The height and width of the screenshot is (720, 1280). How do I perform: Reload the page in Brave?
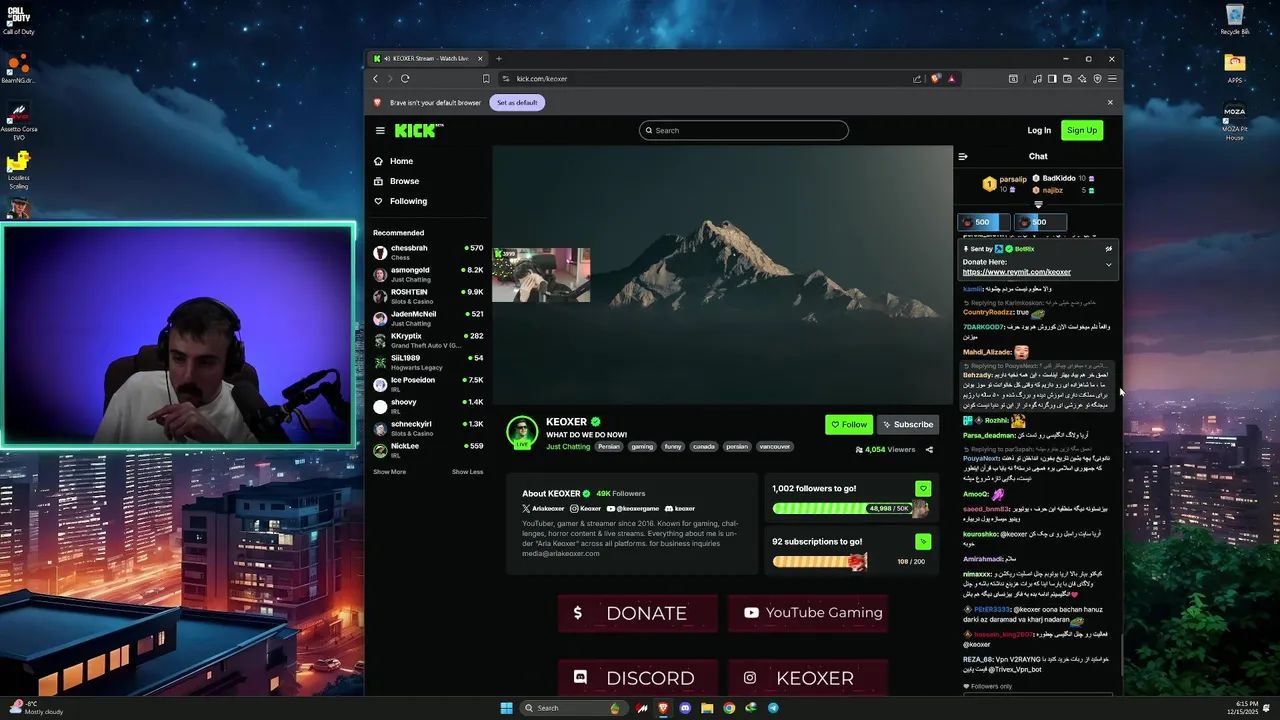click(405, 79)
